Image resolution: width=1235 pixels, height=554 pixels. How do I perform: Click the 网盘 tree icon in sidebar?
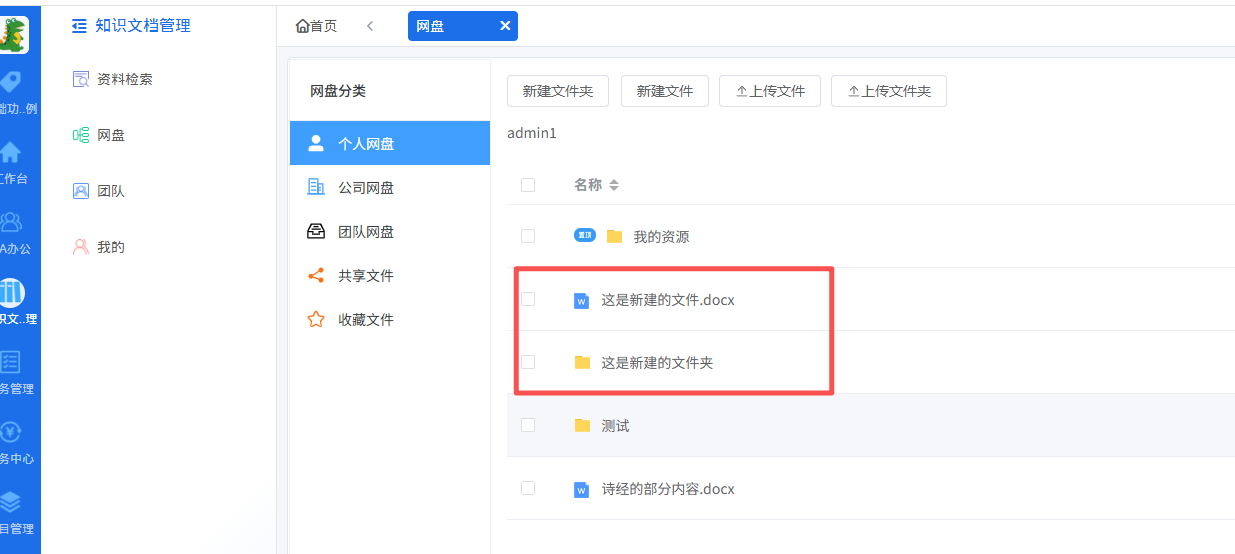point(81,135)
